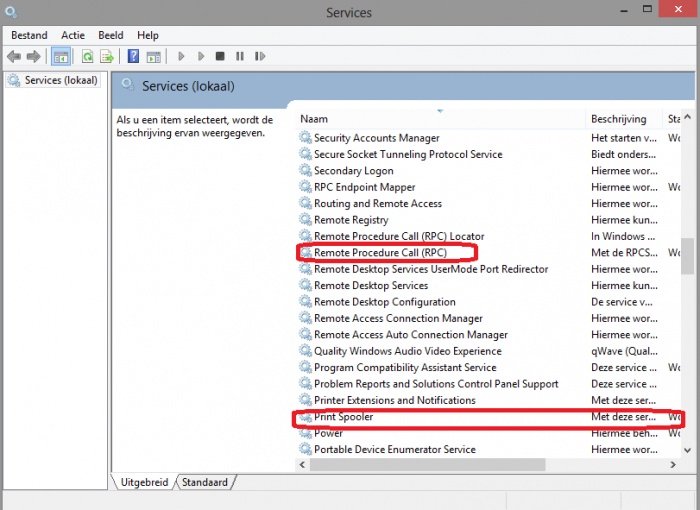Click the Beschrijving column header

[x=620, y=119]
